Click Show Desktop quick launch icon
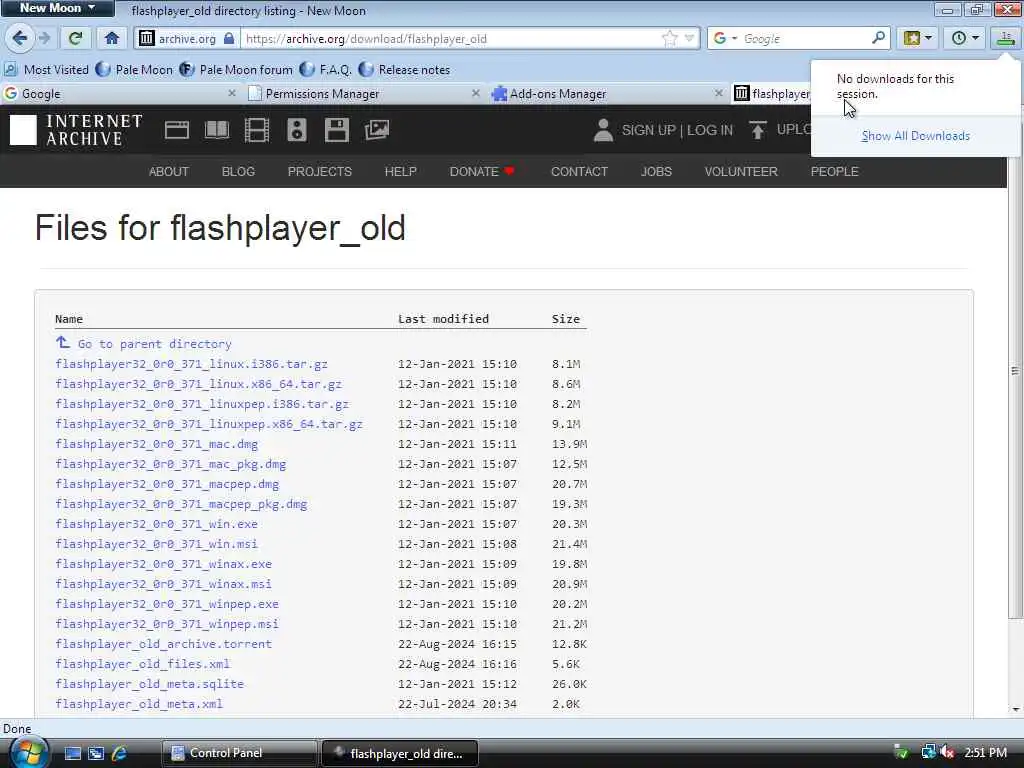This screenshot has height=768, width=1024. (72, 753)
